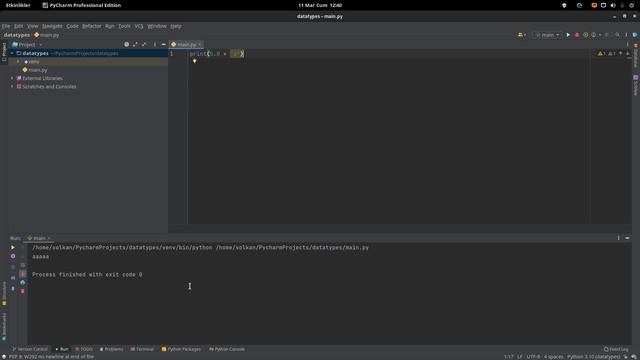Open the View menu
Viewport: 640px width, 360px height.
(33, 26)
